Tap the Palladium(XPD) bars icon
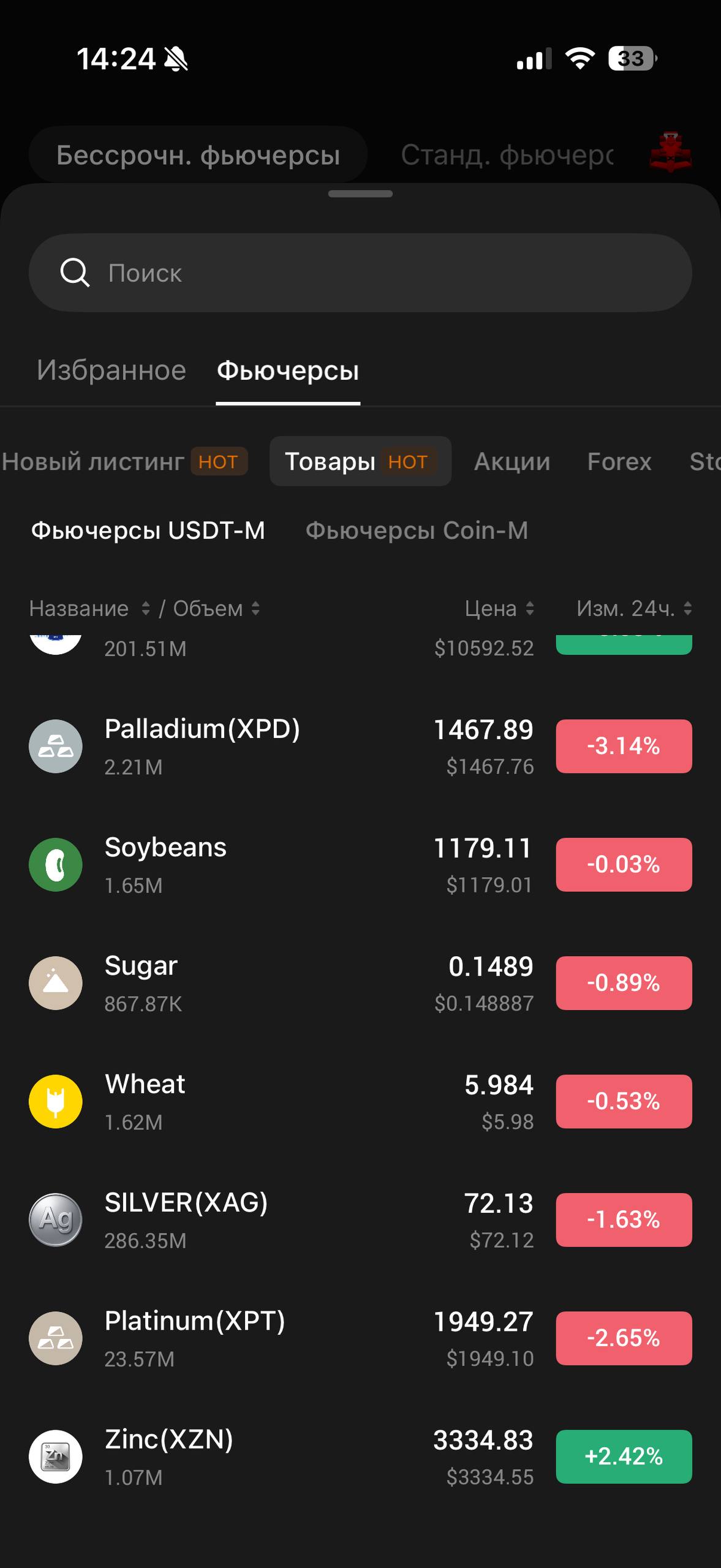The image size is (721, 1568). (x=56, y=746)
